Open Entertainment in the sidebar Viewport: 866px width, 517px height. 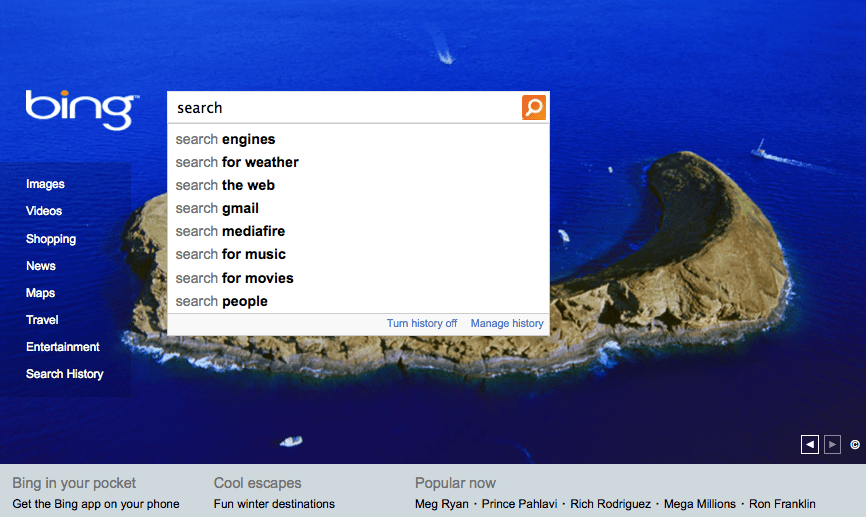(63, 347)
